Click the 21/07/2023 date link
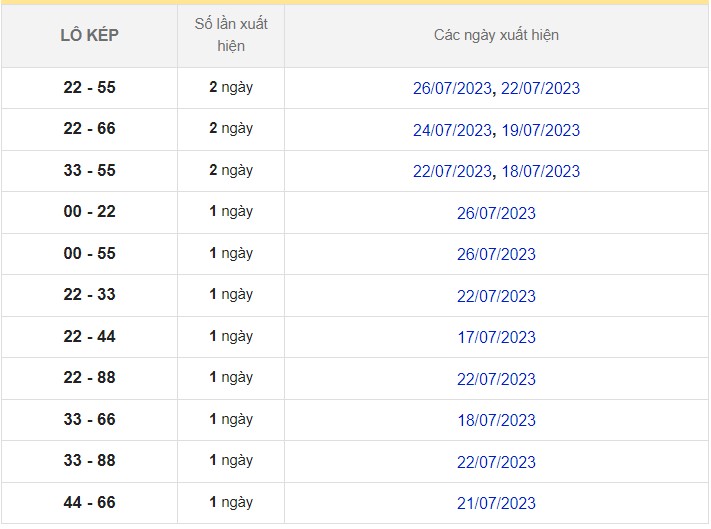Image resolution: width=711 pixels, height=529 pixels. coord(496,503)
